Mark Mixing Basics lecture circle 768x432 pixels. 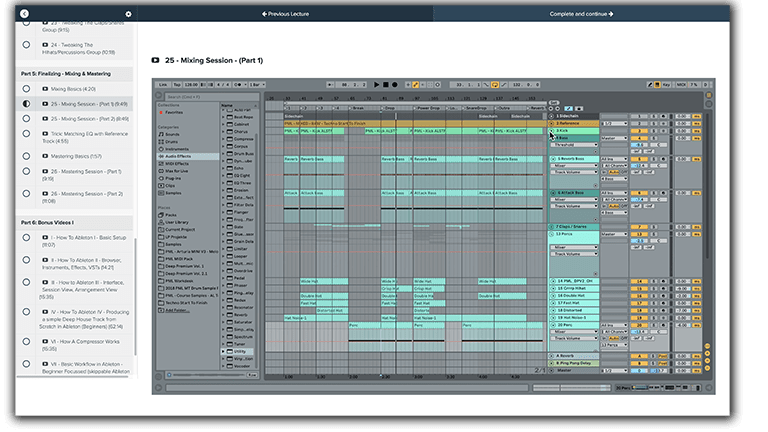tap(26, 89)
